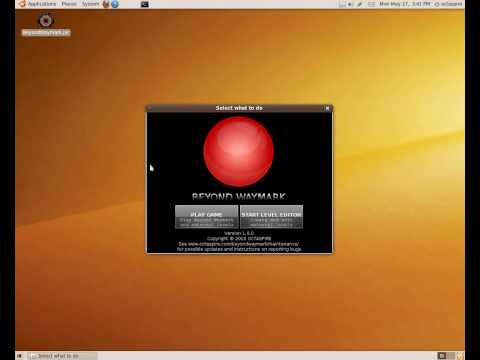The height and width of the screenshot is (360, 480).
Task: Click the octaspire website address text
Action: coord(244,244)
